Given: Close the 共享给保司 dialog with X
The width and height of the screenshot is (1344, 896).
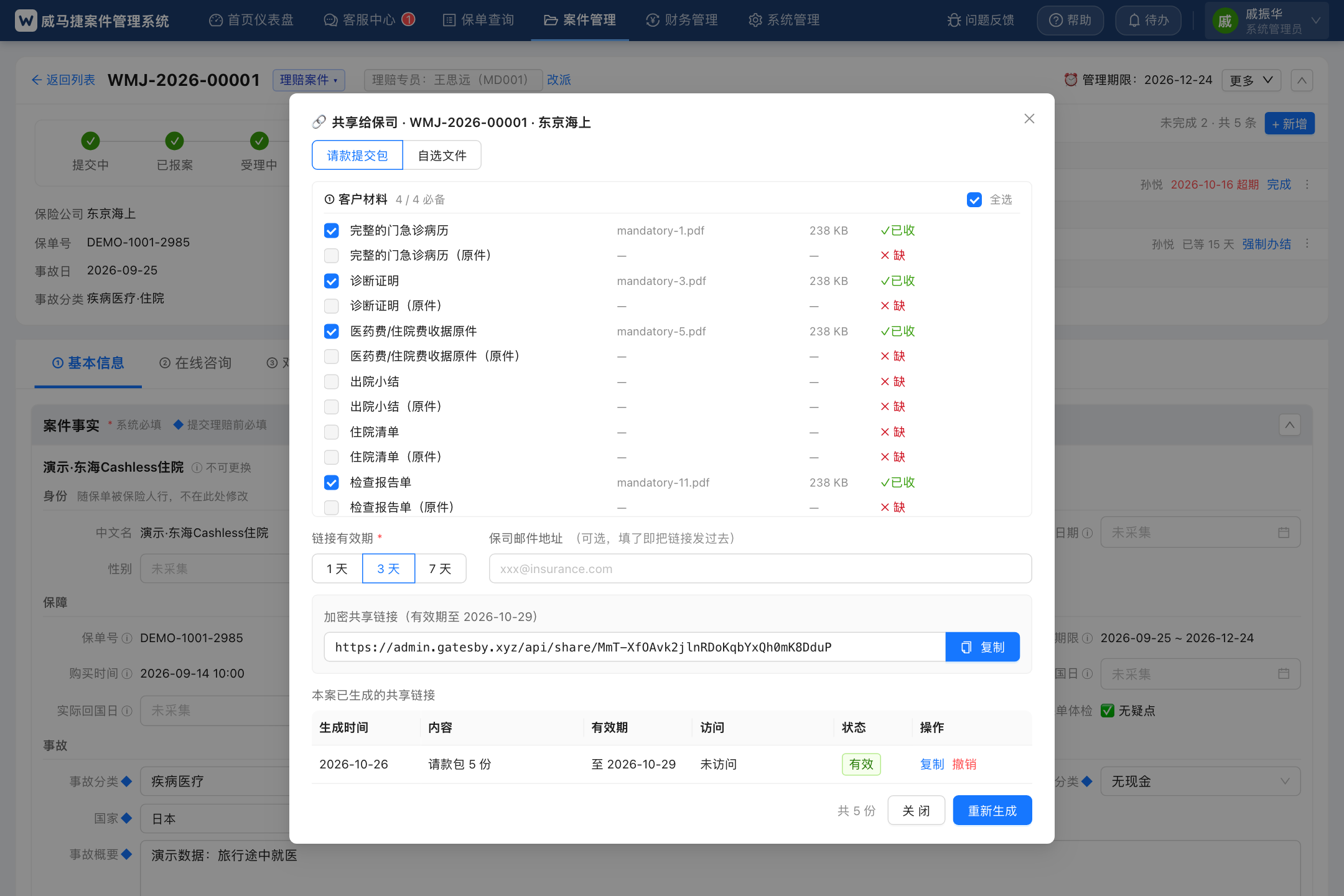Looking at the screenshot, I should [1029, 118].
